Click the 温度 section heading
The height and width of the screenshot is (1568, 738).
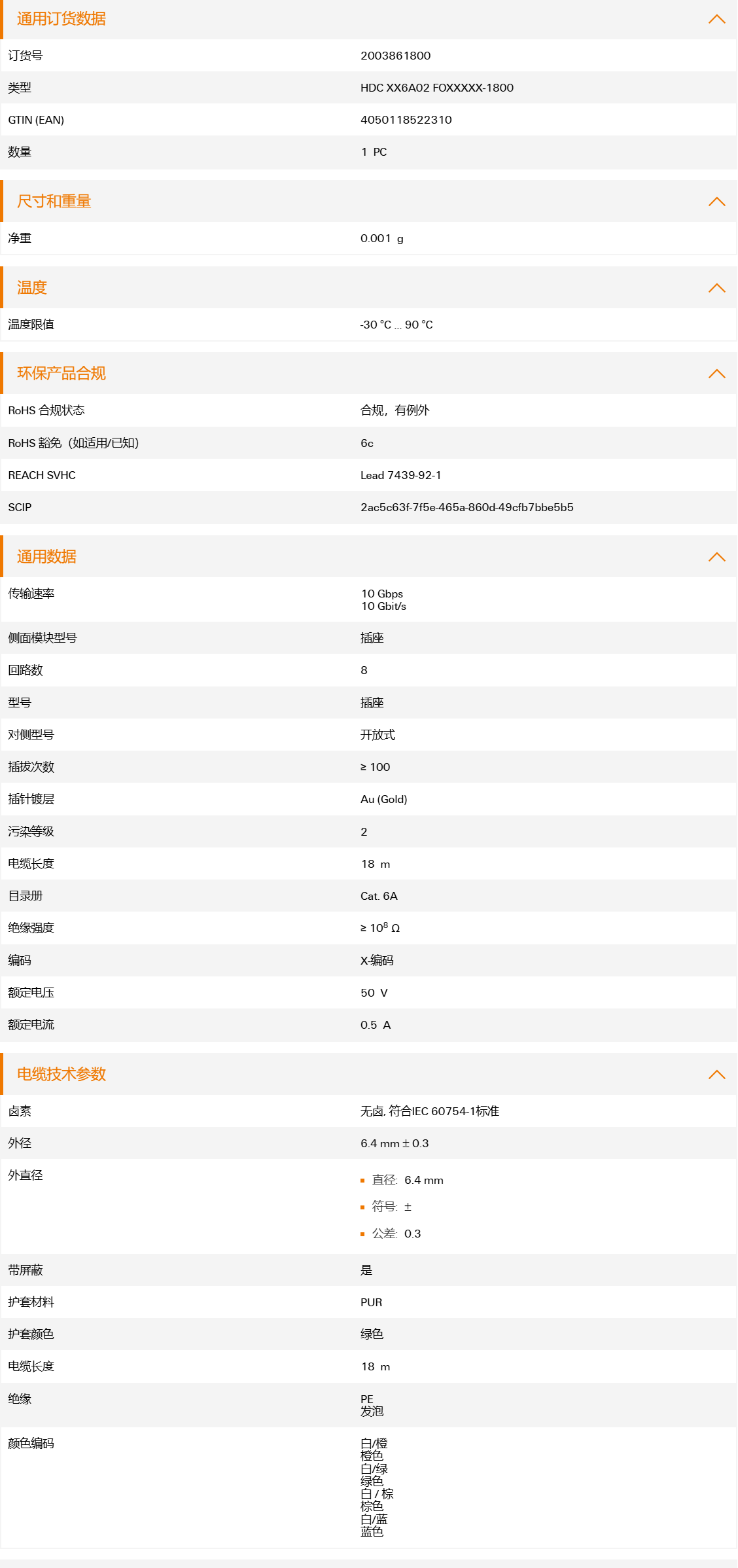(x=32, y=288)
